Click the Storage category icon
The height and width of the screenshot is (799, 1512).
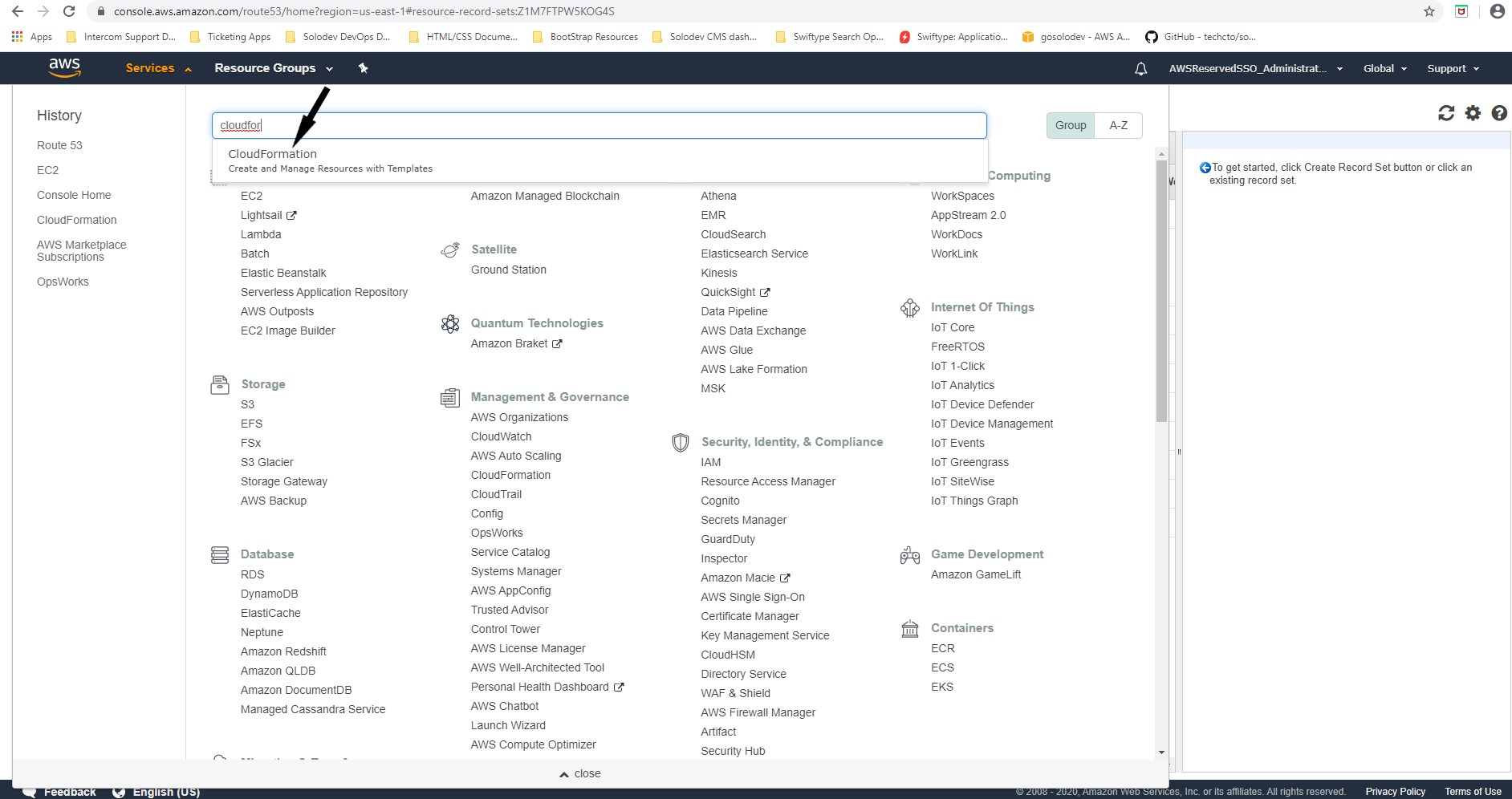[220, 385]
